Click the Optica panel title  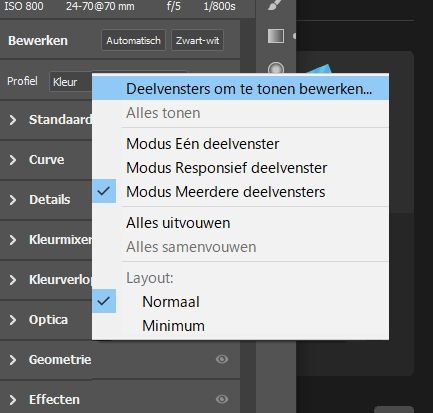[48, 320]
